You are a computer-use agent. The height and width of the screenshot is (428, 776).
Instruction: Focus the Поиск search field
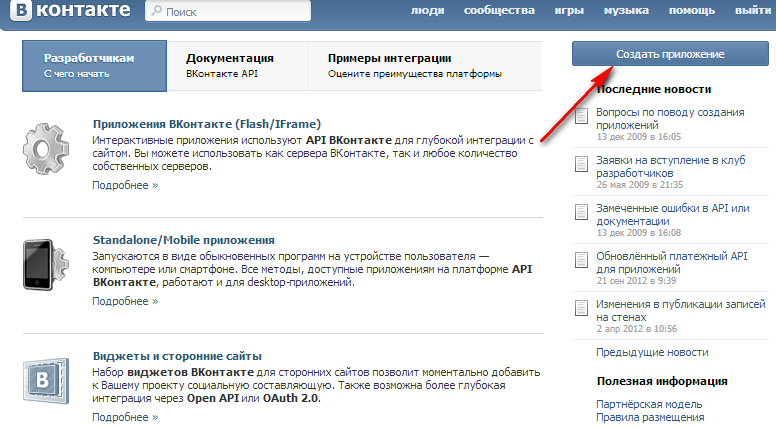(x=228, y=10)
